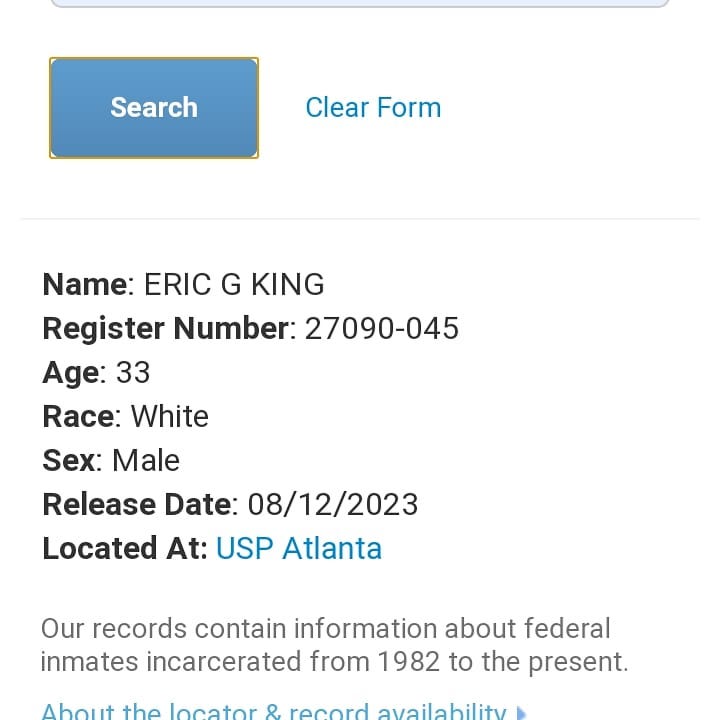Click the Located At label
Image resolution: width=720 pixels, height=720 pixels.
coord(124,548)
